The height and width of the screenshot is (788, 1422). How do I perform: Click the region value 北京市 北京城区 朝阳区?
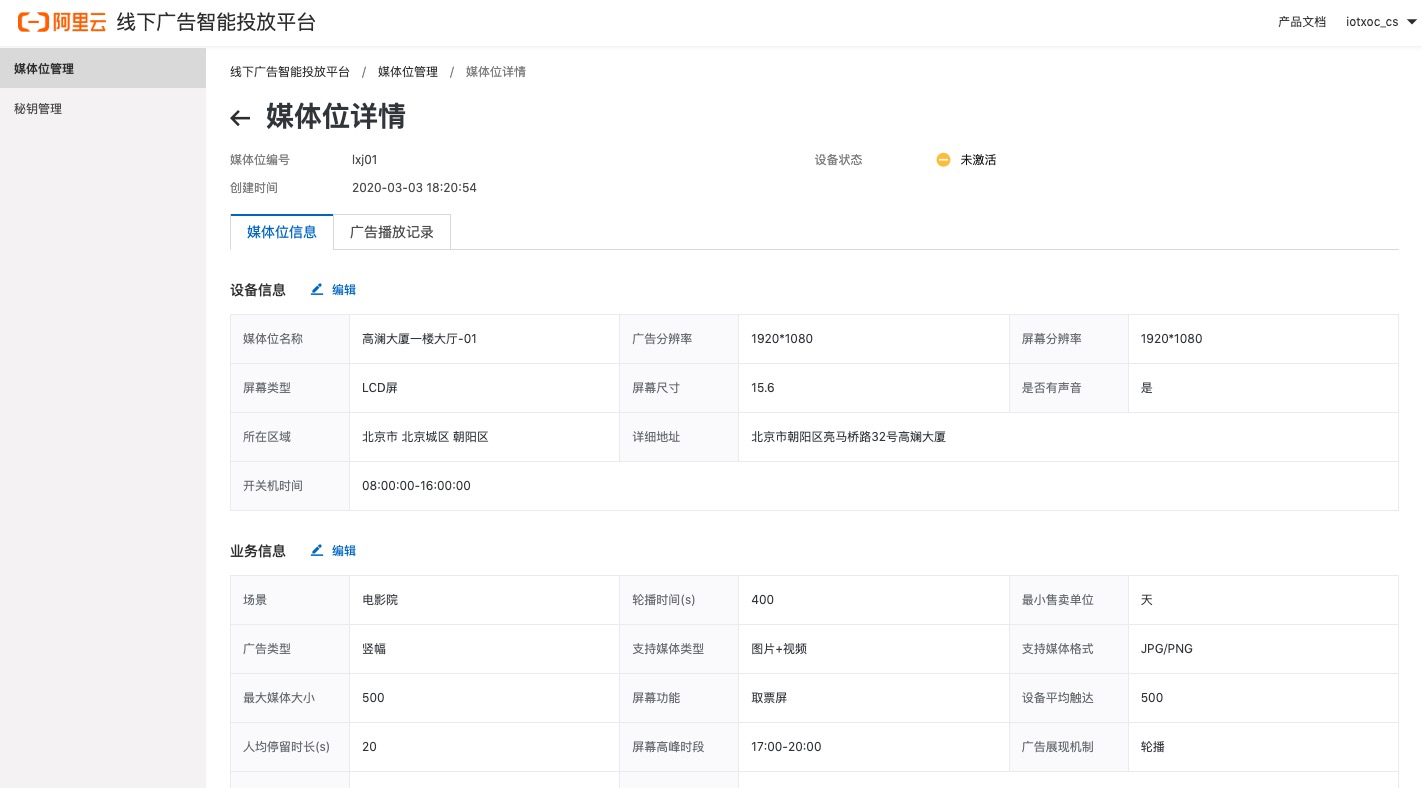pos(425,437)
